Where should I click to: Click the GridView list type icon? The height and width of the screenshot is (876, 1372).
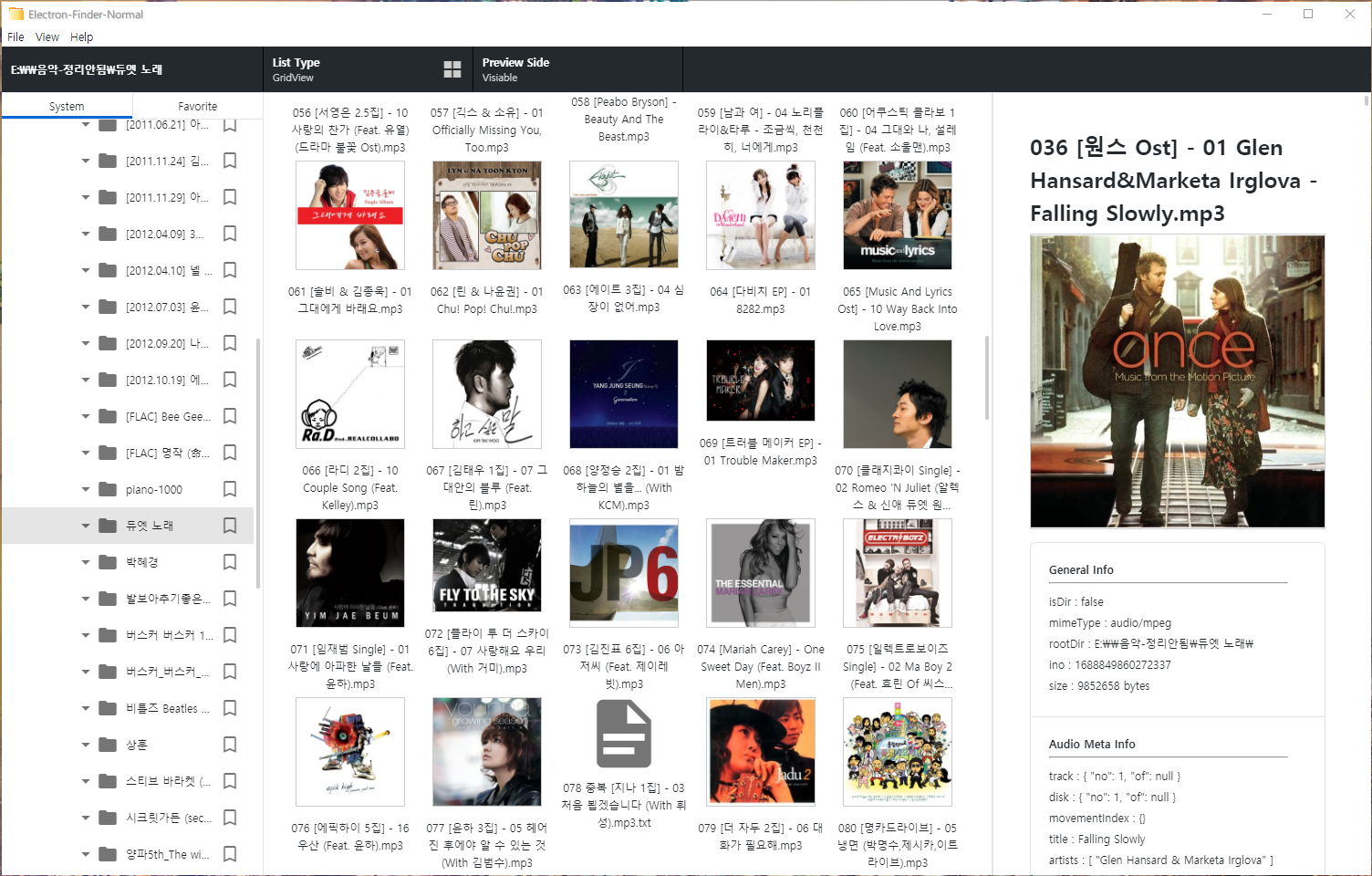coord(452,69)
